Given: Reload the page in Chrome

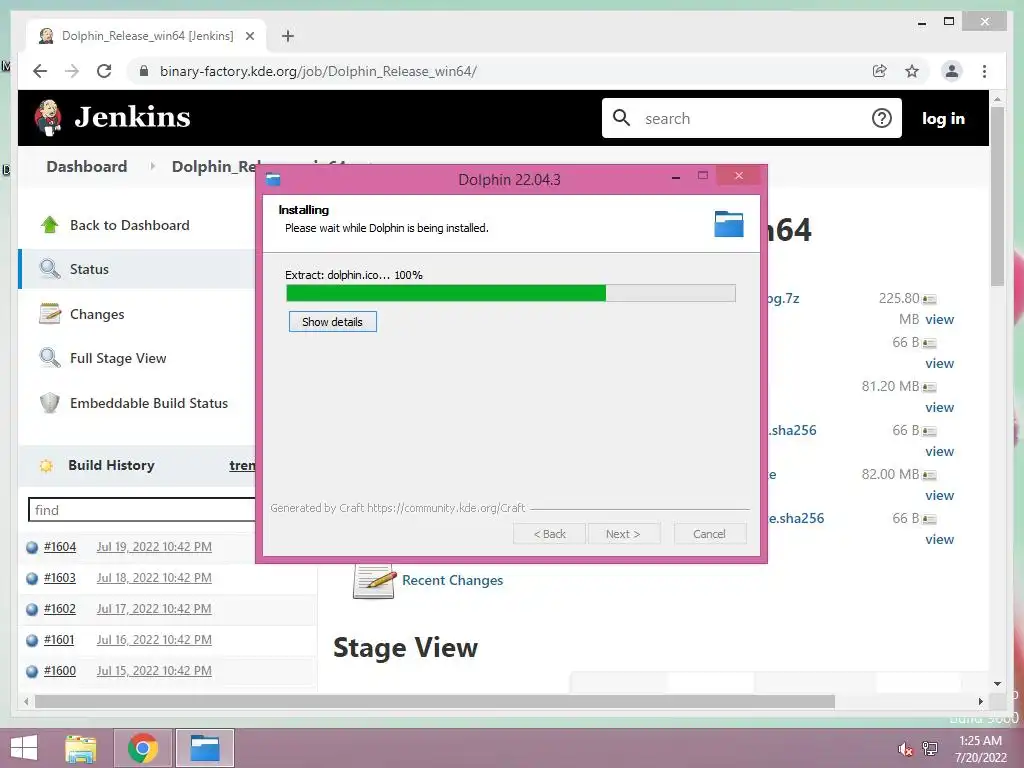Looking at the screenshot, I should click(104, 71).
